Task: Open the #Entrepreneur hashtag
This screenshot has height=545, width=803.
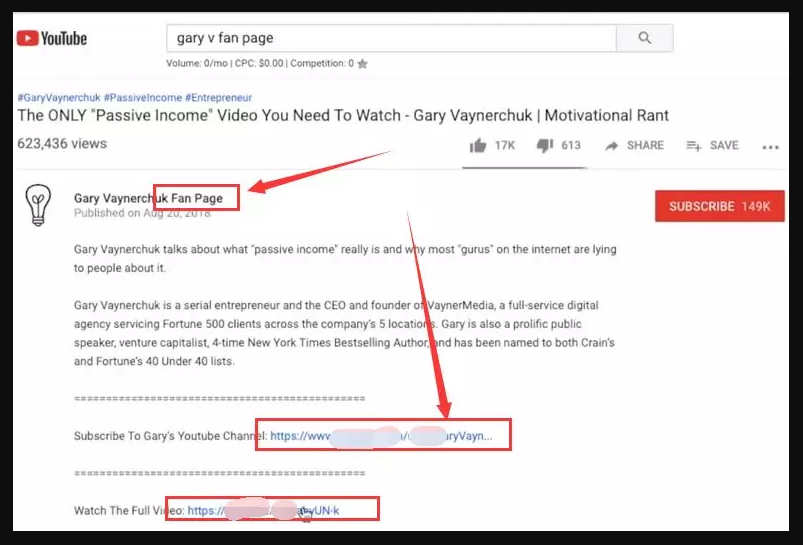Action: 219,97
